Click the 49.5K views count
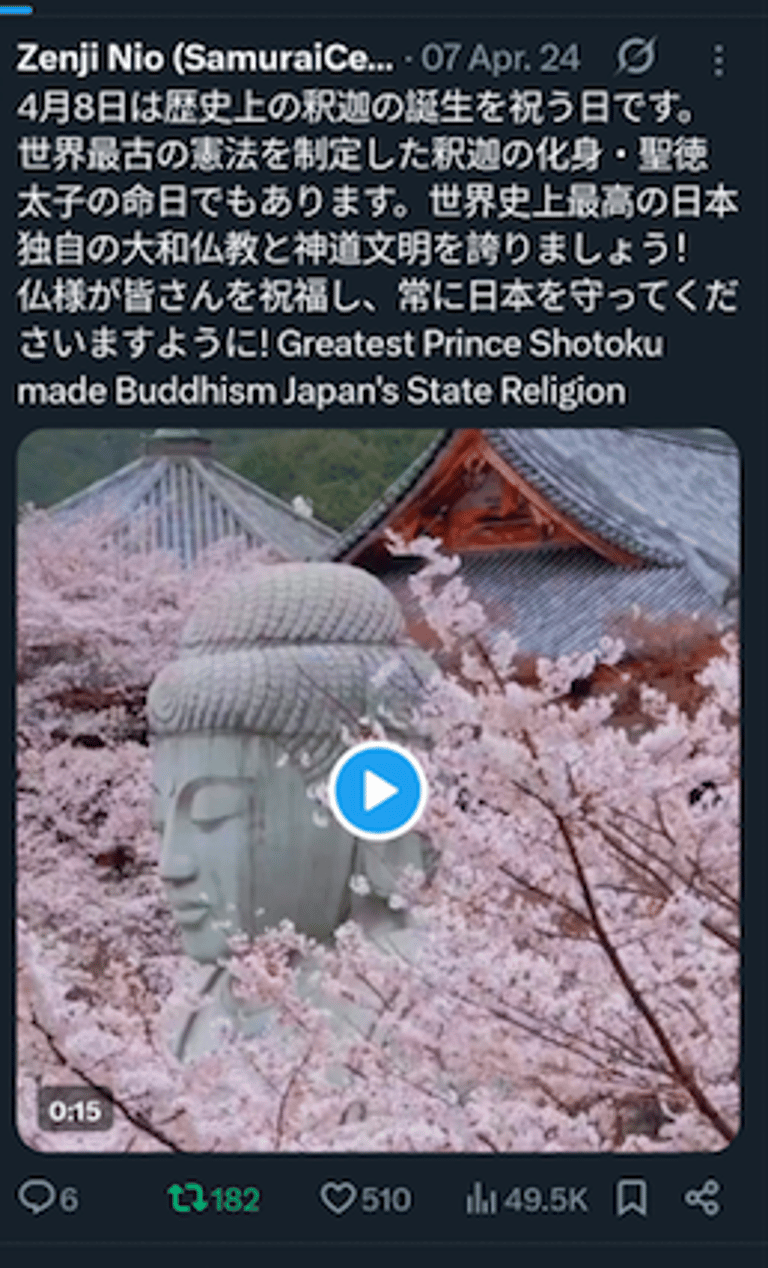This screenshot has width=768, height=1268. 546,1199
